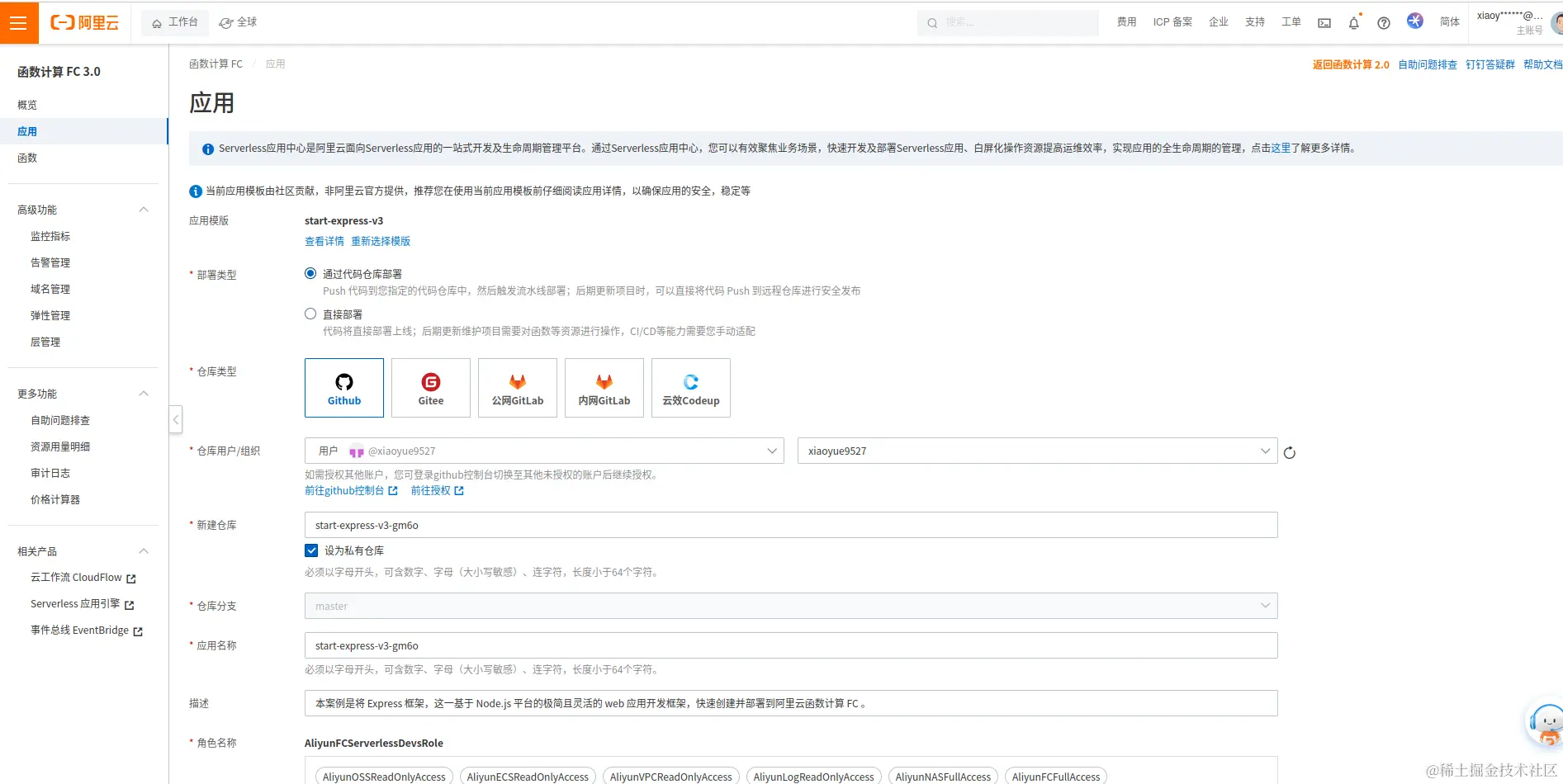Uncheck 设为私有仓库
Screen dimensions: 1563x784
tap(311, 550)
